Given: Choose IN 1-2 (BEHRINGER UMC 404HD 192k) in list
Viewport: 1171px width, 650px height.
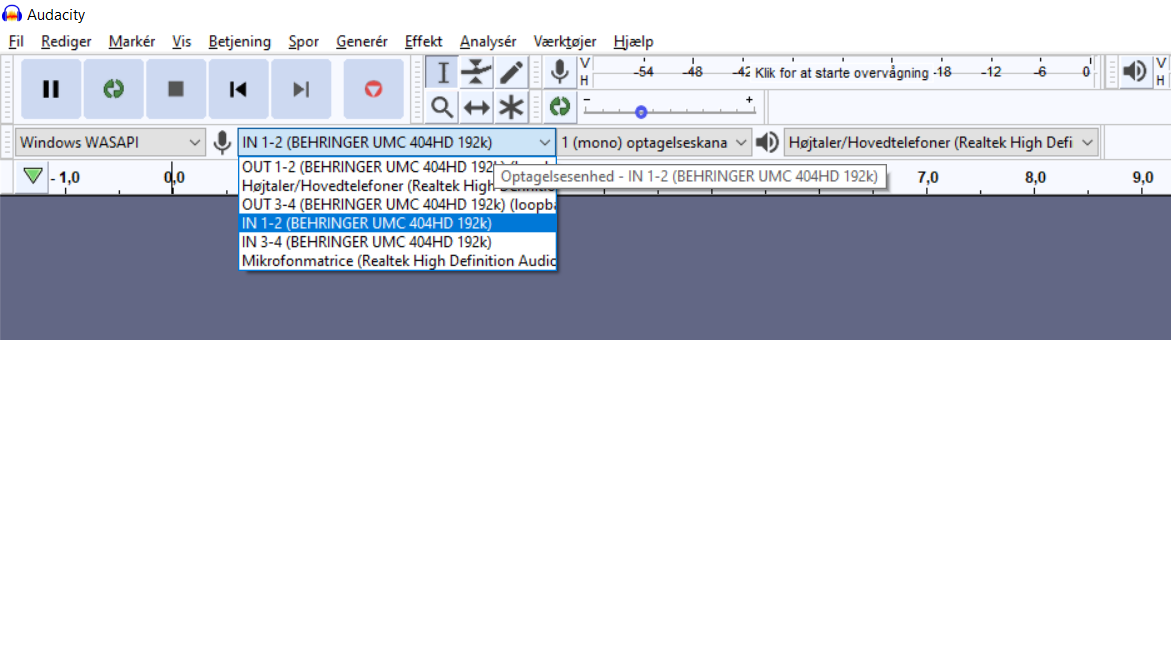Looking at the screenshot, I should point(397,223).
